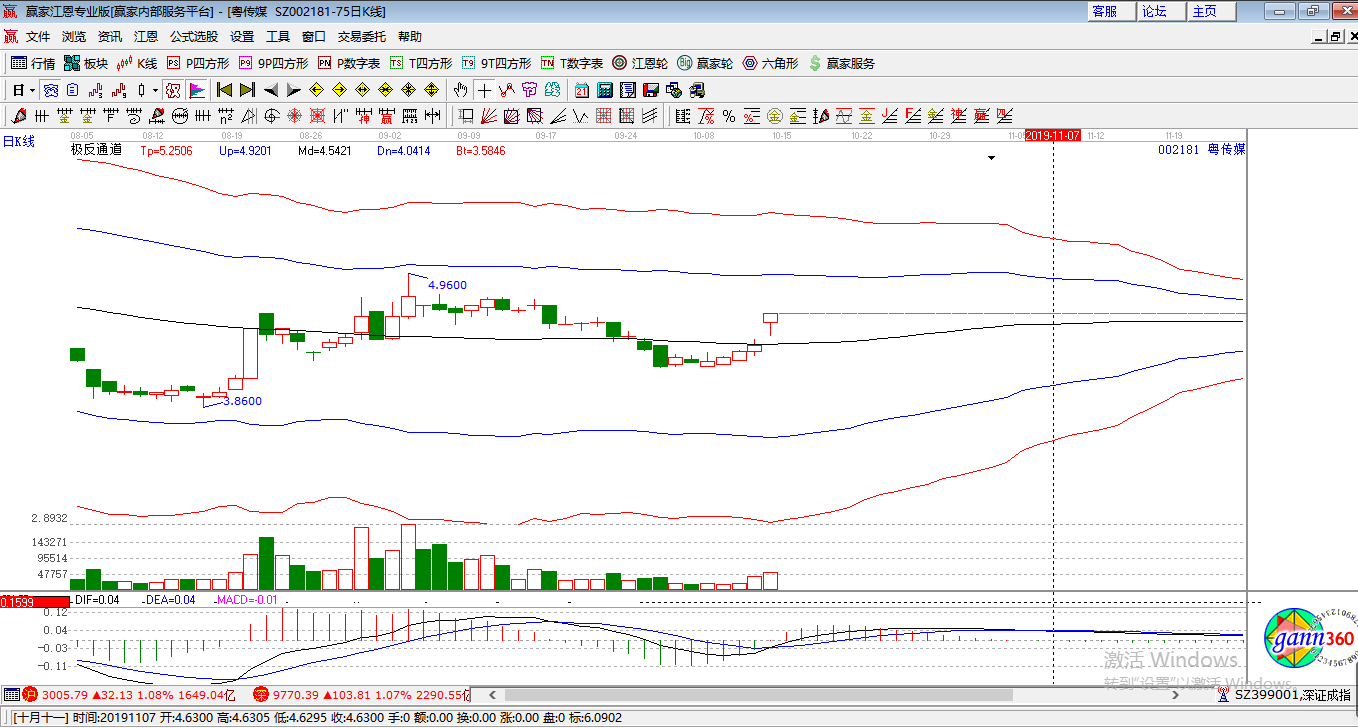Click the stock code 002181 label
Viewport: 1358px width, 728px height.
point(1177,149)
